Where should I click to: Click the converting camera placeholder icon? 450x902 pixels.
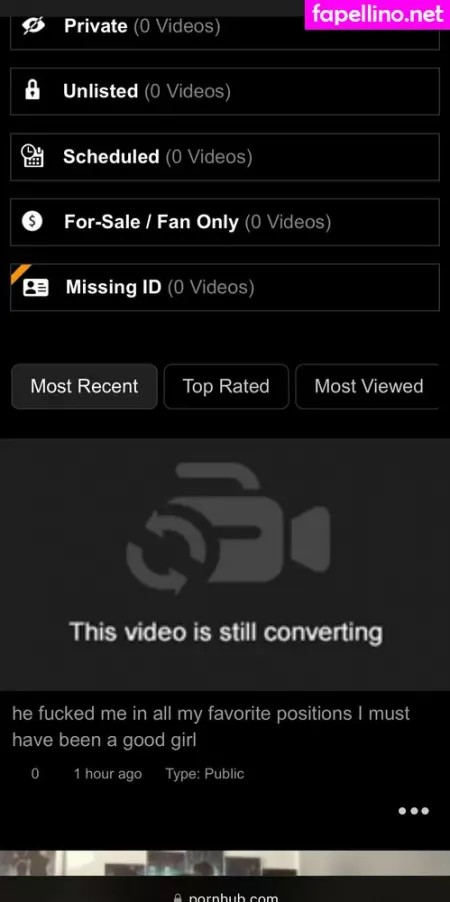[x=228, y=528]
